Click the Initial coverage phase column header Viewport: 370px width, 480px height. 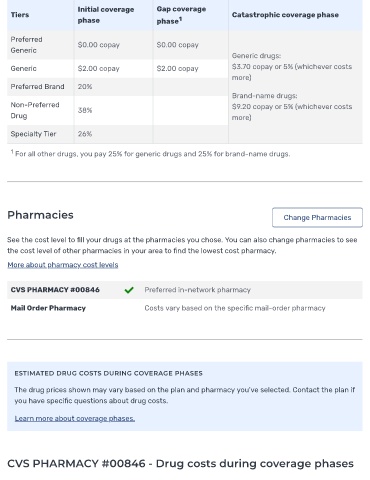tap(106, 15)
